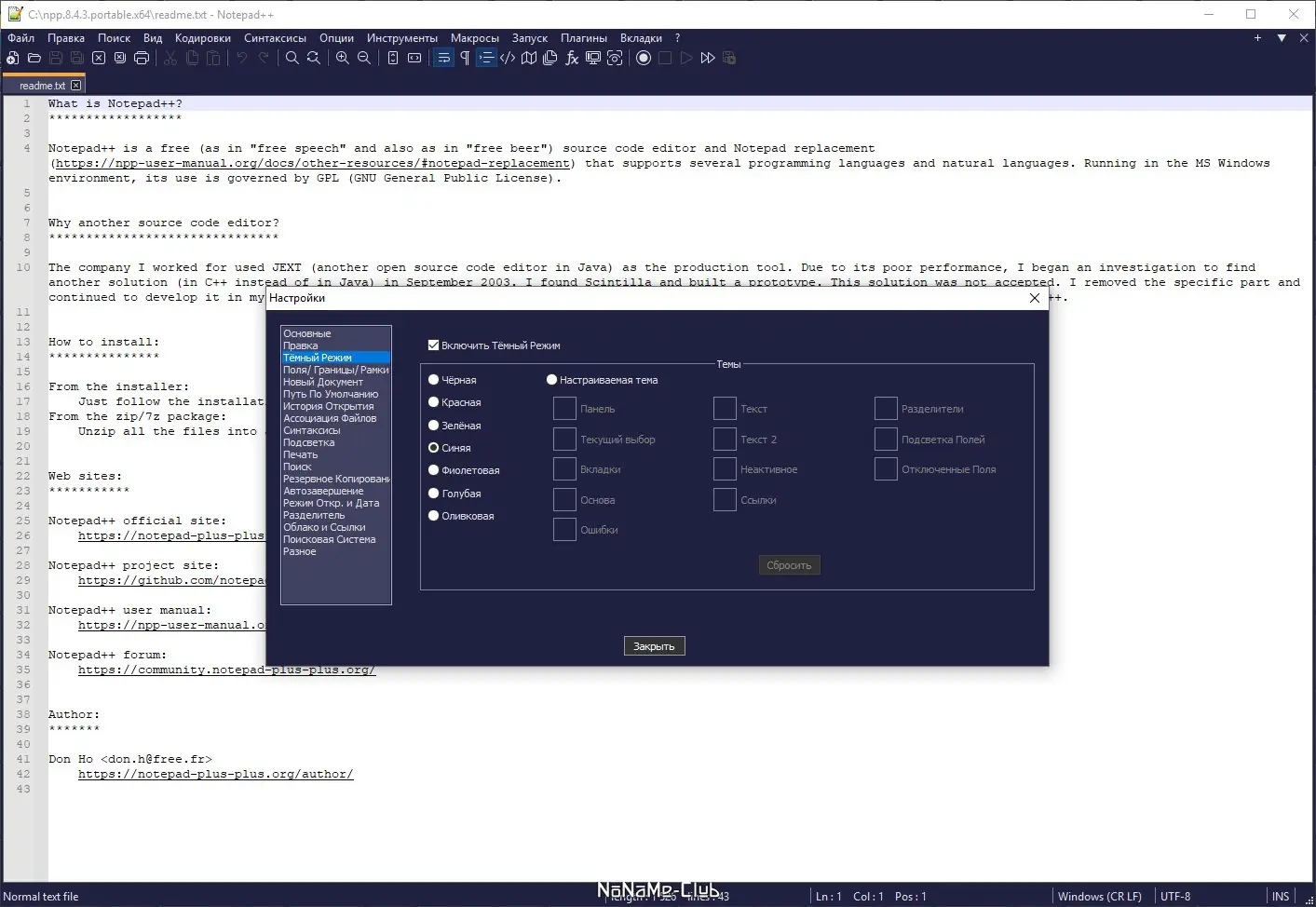The image size is (1316, 907).
Task: Open the Document Map panel icon
Action: 529,58
